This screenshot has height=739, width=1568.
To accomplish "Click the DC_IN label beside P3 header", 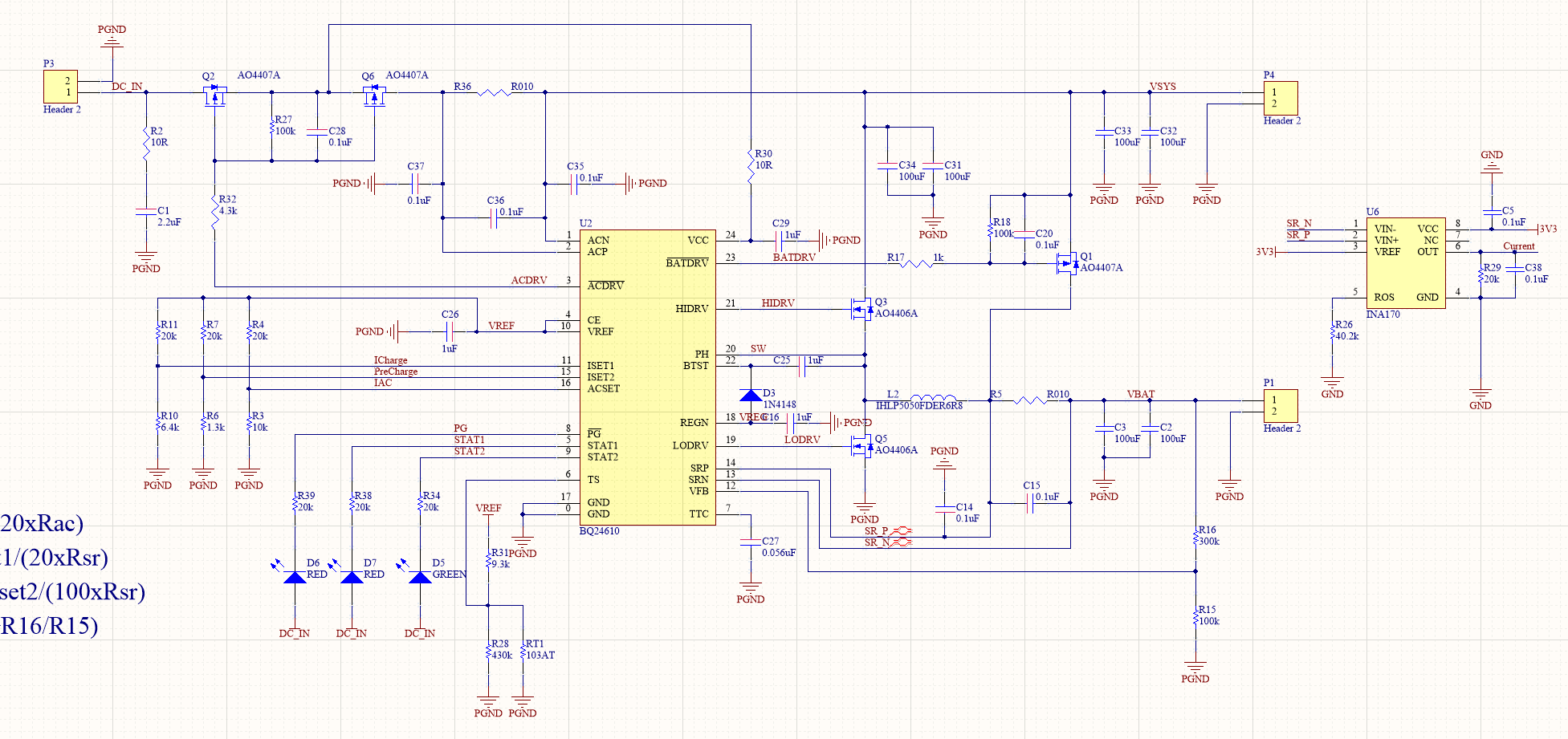I will point(127,87).
